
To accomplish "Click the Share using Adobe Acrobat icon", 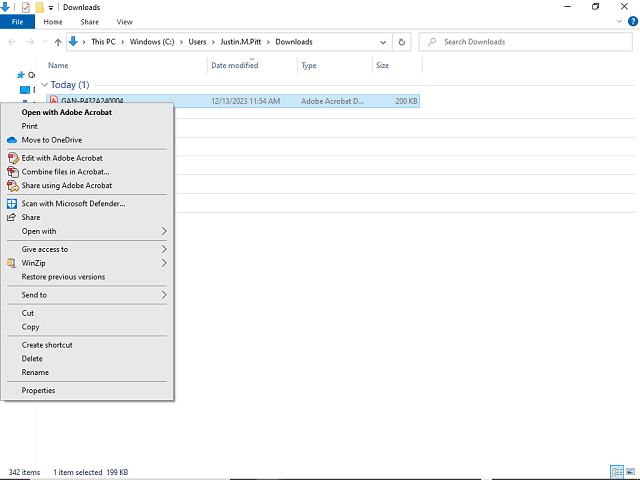I will click(x=12, y=186).
